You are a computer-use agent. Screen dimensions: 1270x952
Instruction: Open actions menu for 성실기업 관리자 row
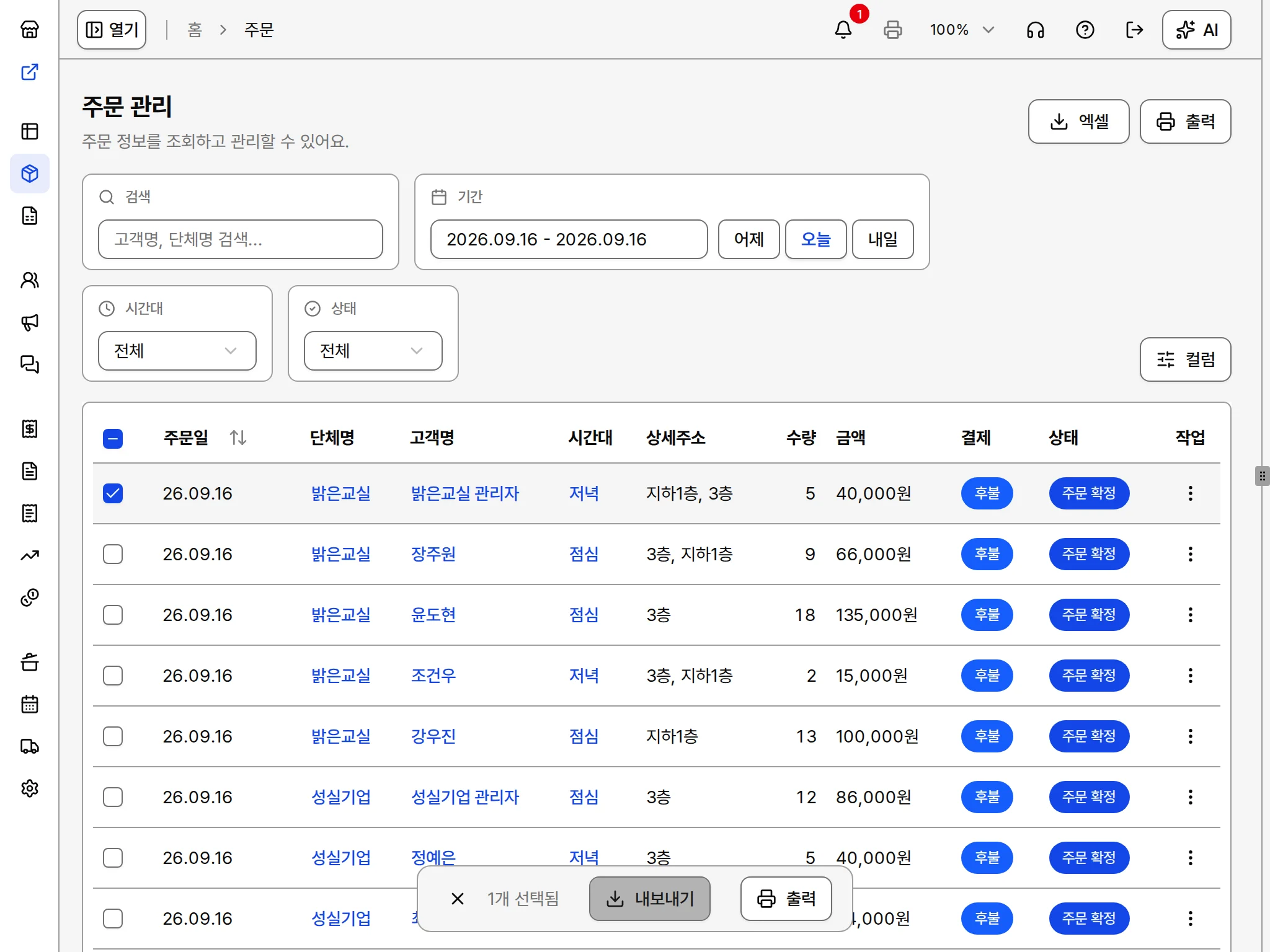1191,797
